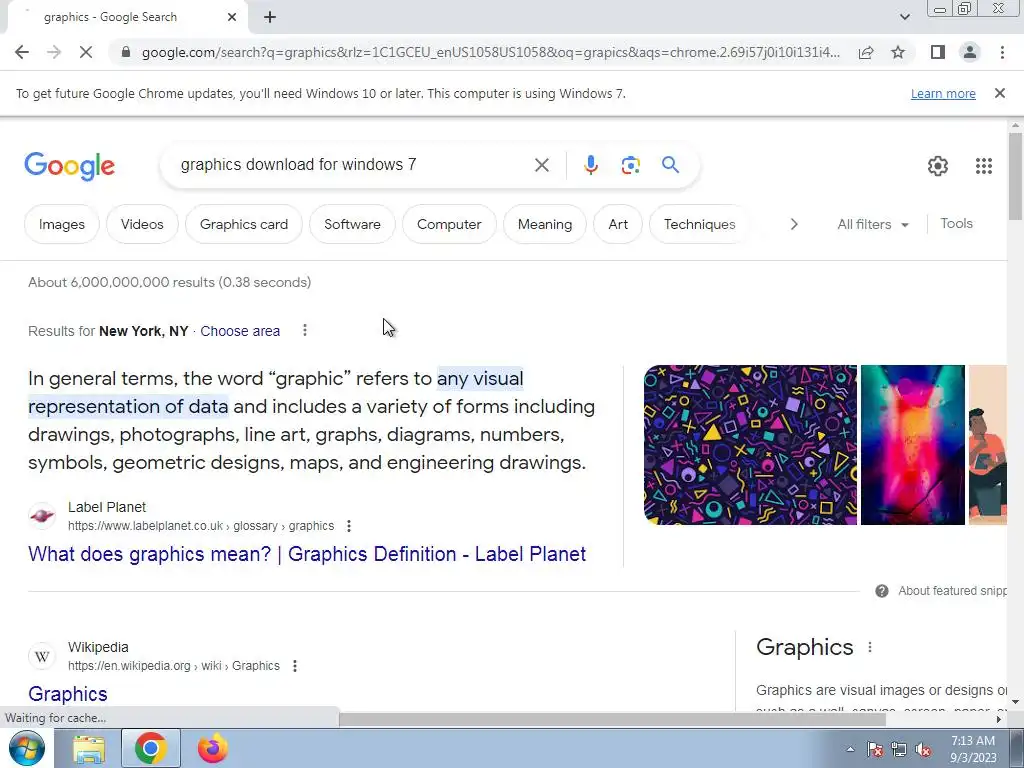Submit search with magnifying glass icon
Screen dimensions: 1024x768
(670, 165)
